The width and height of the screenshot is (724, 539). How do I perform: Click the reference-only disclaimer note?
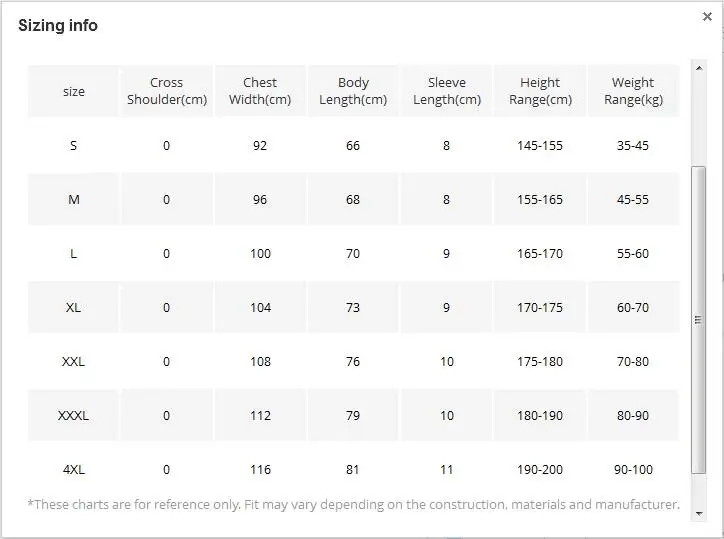[x=354, y=505]
